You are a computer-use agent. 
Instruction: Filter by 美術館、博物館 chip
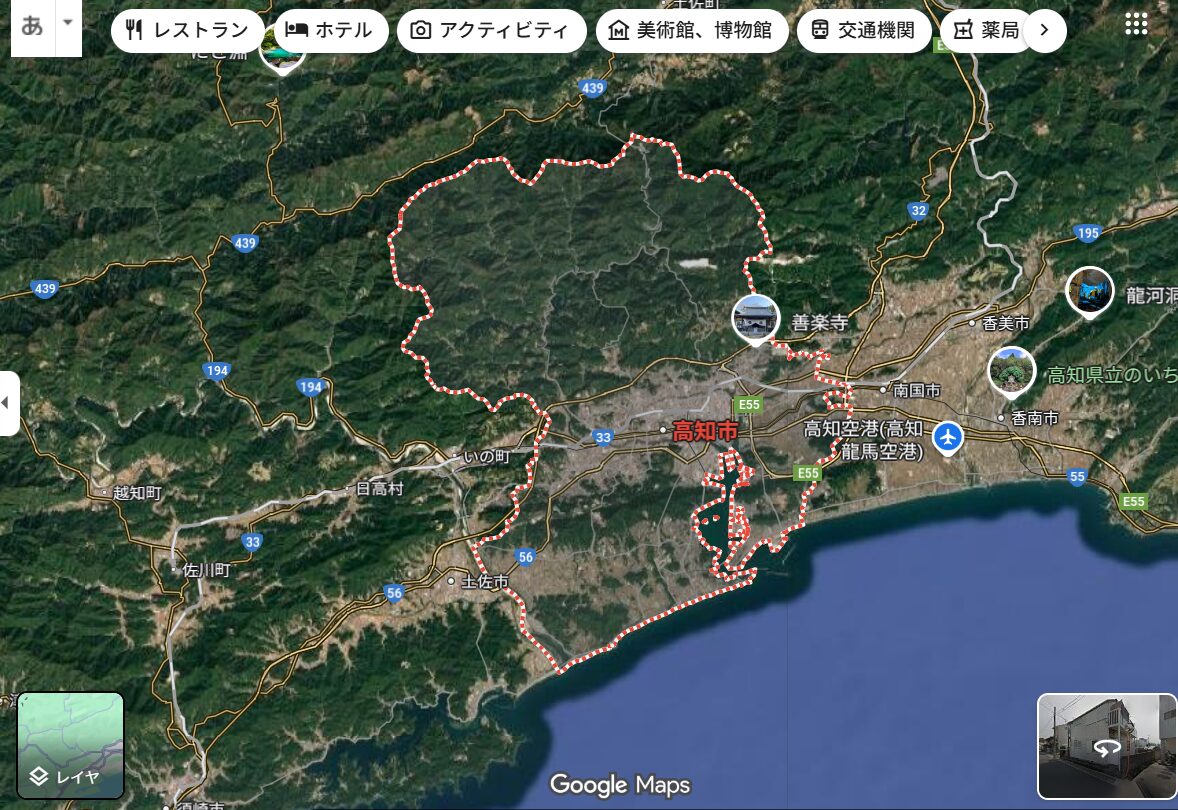[691, 31]
